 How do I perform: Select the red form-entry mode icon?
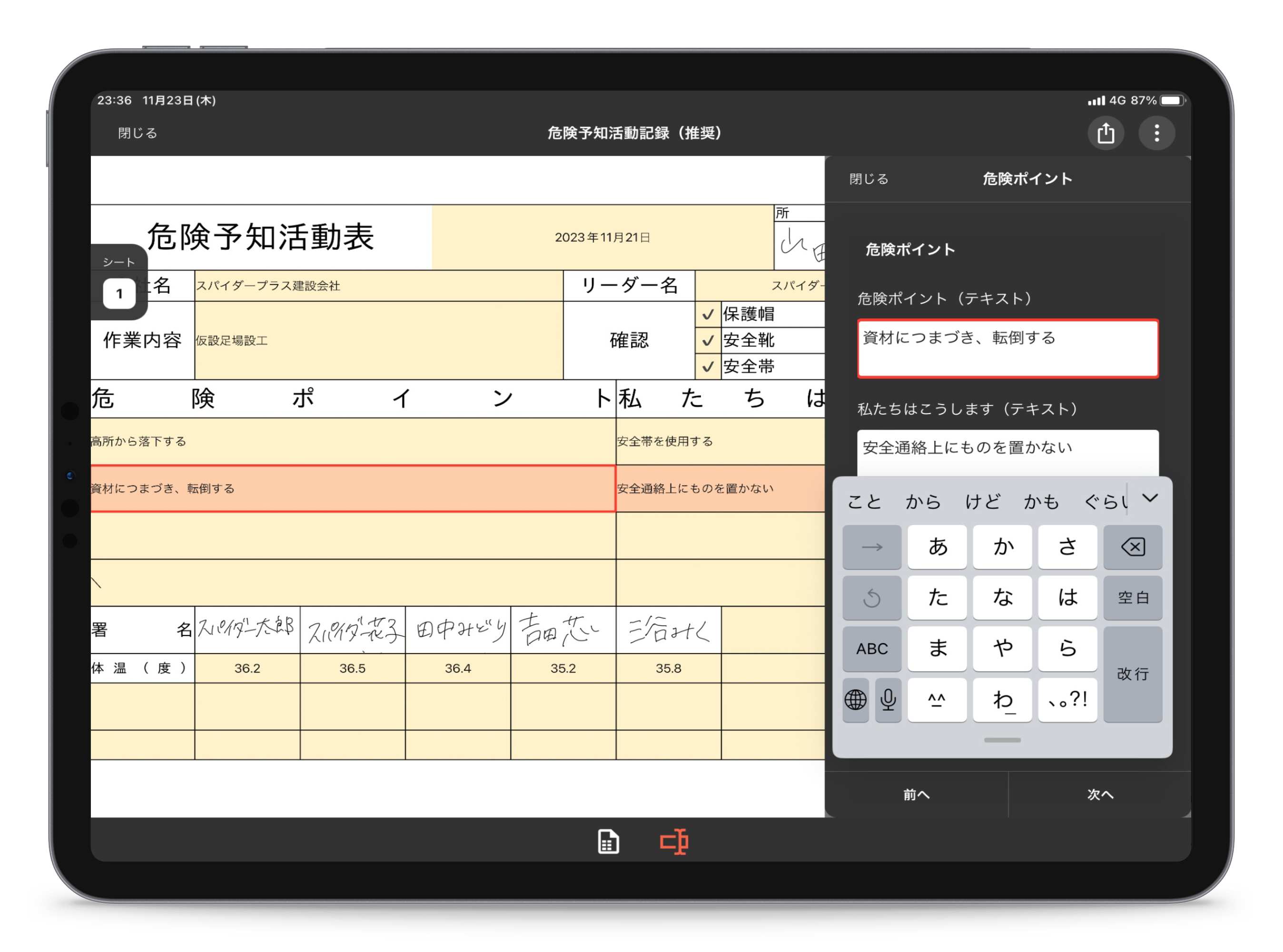pyautogui.click(x=673, y=842)
